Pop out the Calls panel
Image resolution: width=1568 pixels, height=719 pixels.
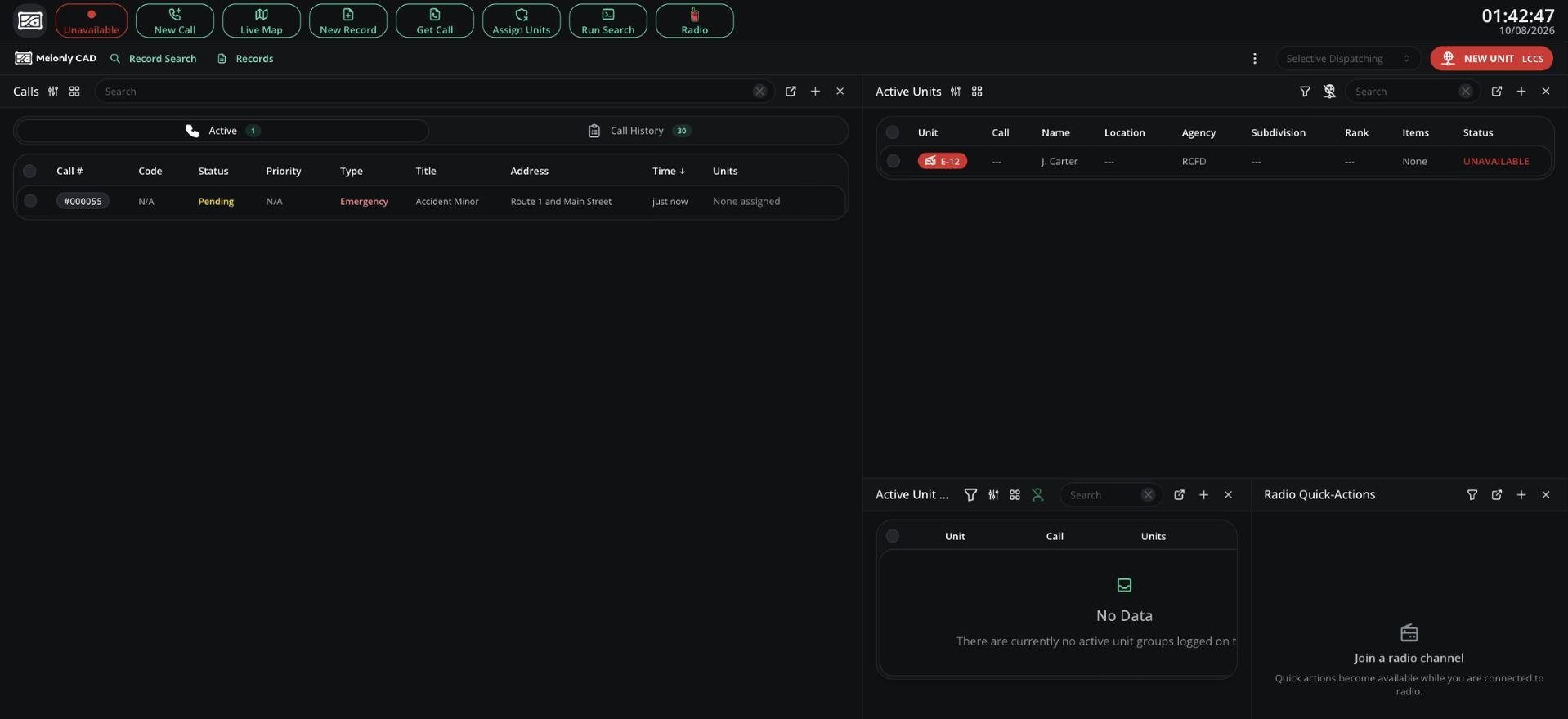(791, 92)
